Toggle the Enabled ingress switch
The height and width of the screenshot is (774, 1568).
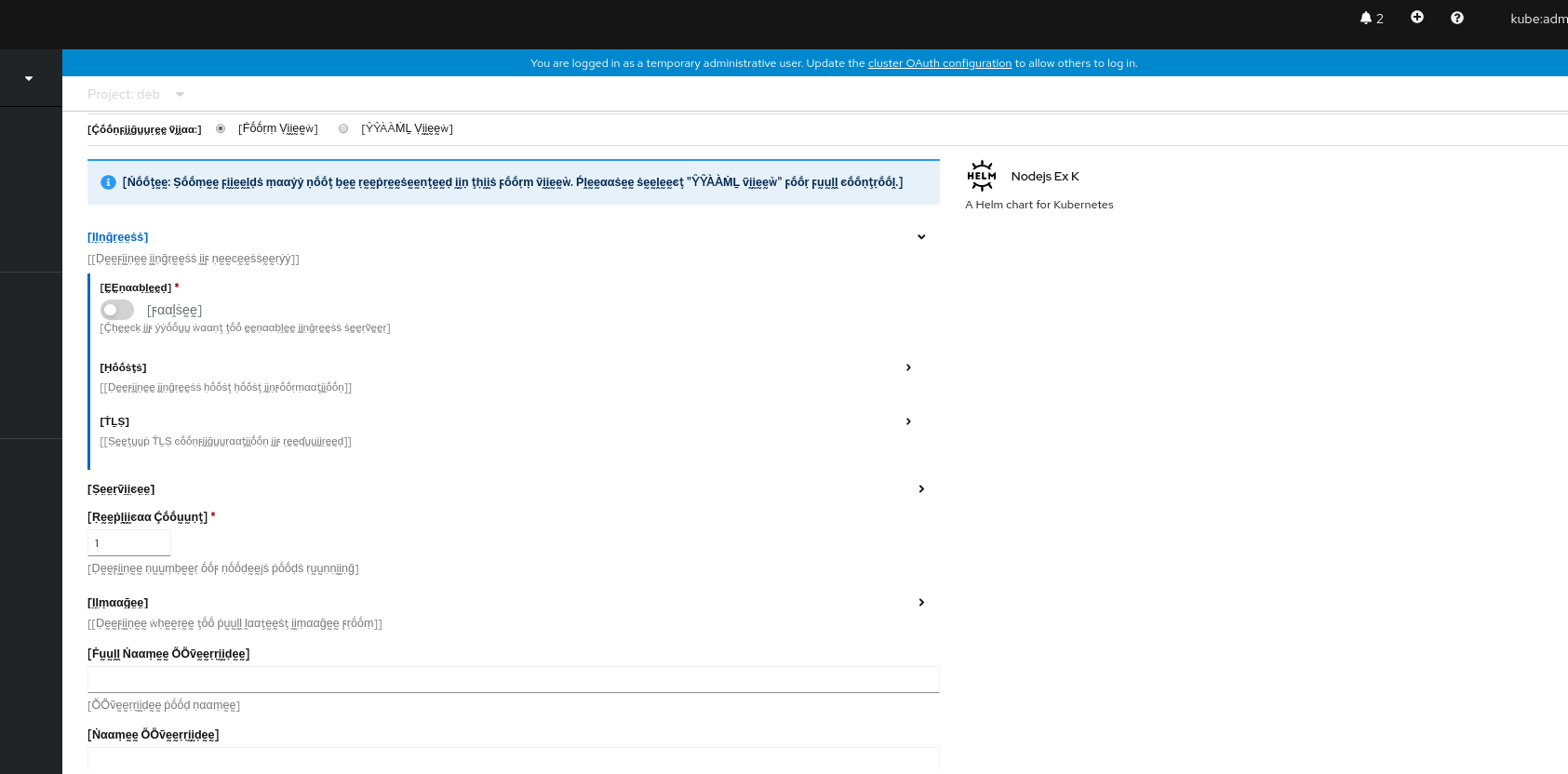point(117,310)
